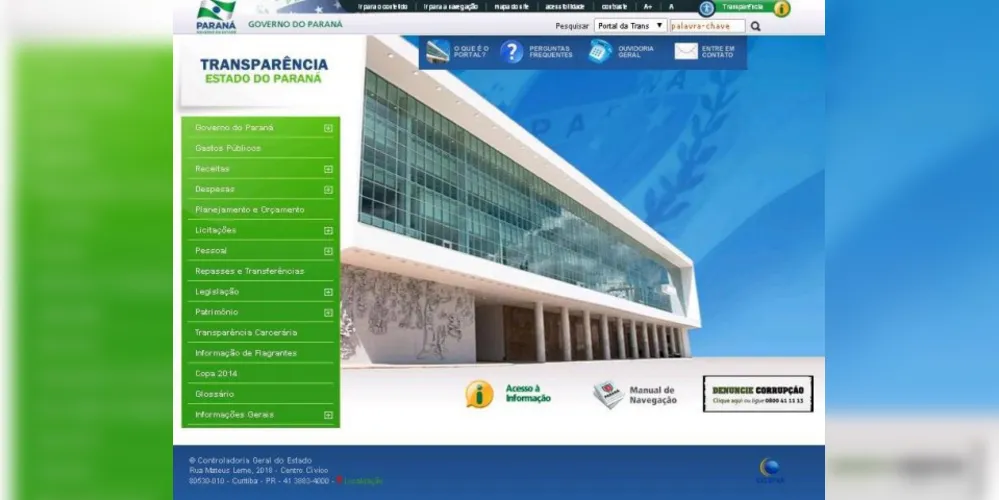999x500 pixels.
Task: Expand the Patrimônio menu item
Action: click(328, 312)
